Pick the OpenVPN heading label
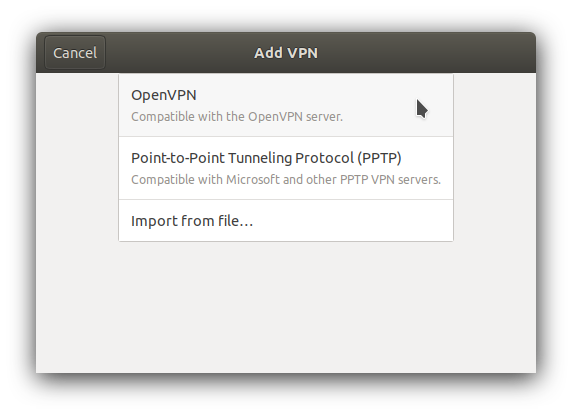Viewport: 574px width, 415px height. point(164,95)
